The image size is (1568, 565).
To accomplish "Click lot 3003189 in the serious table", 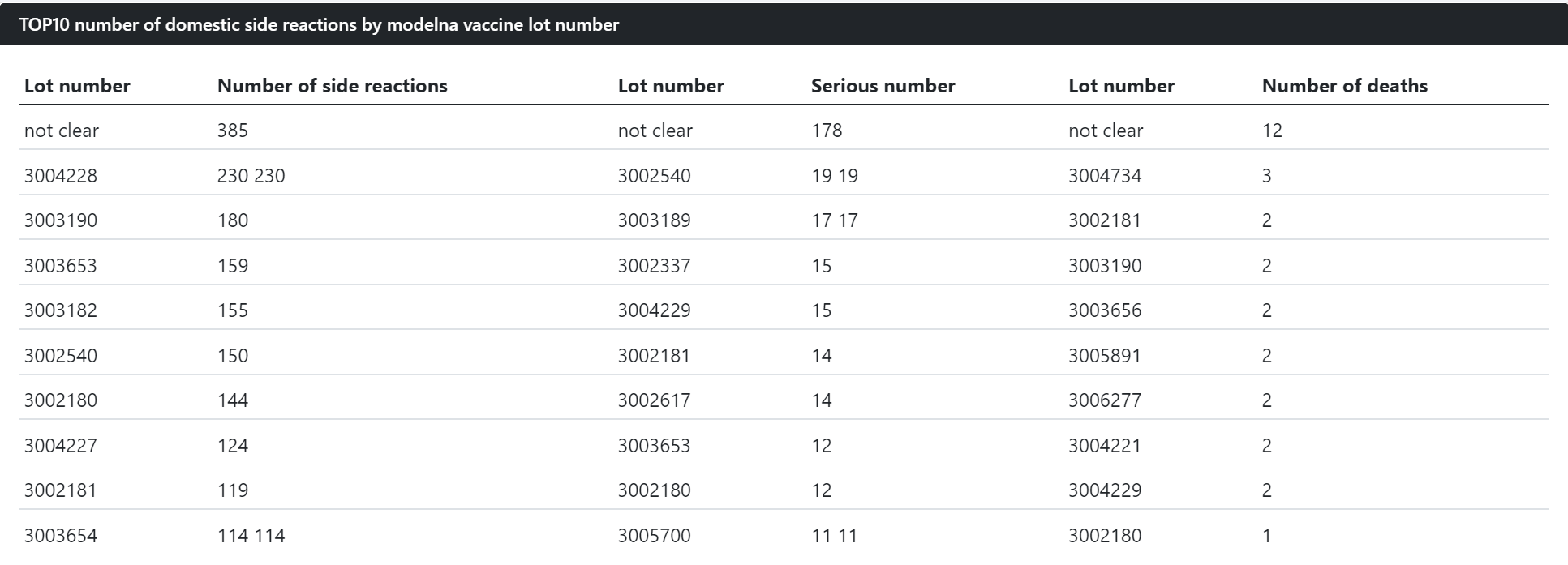I will (x=654, y=220).
